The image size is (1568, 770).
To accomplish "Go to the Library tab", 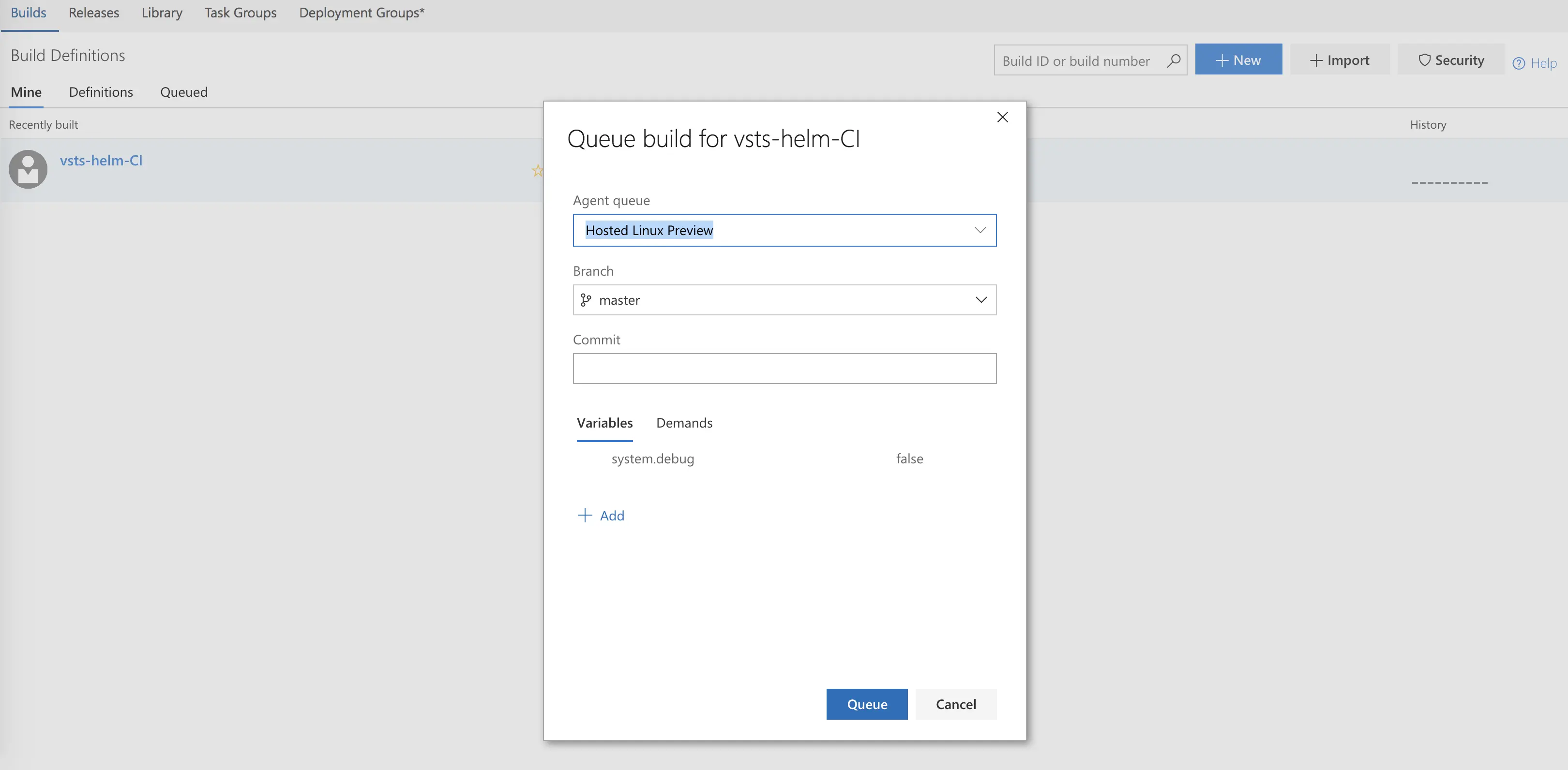I will click(162, 13).
